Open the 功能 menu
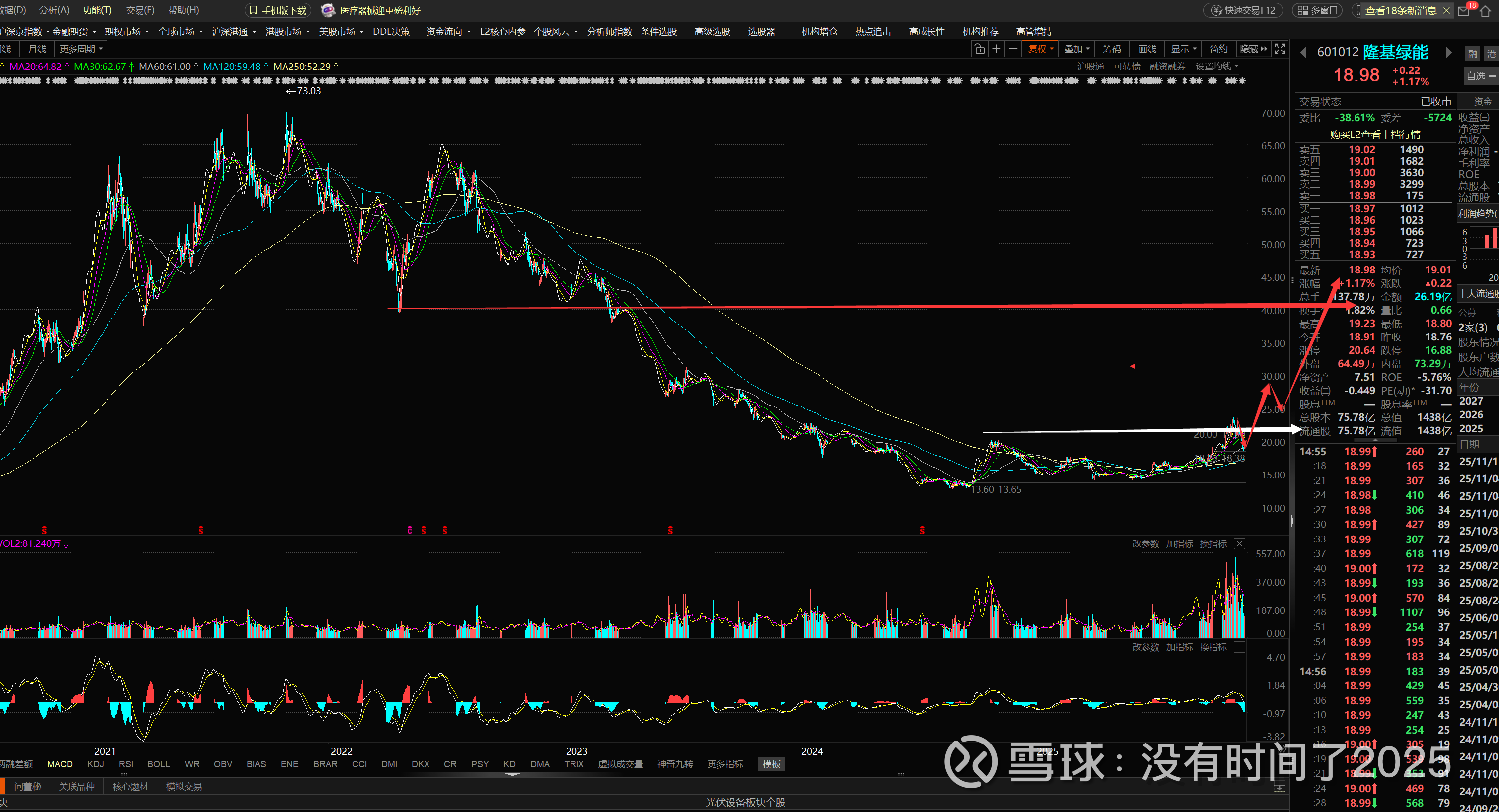Screen dimensions: 1499x812 pyautogui.click(x=97, y=10)
